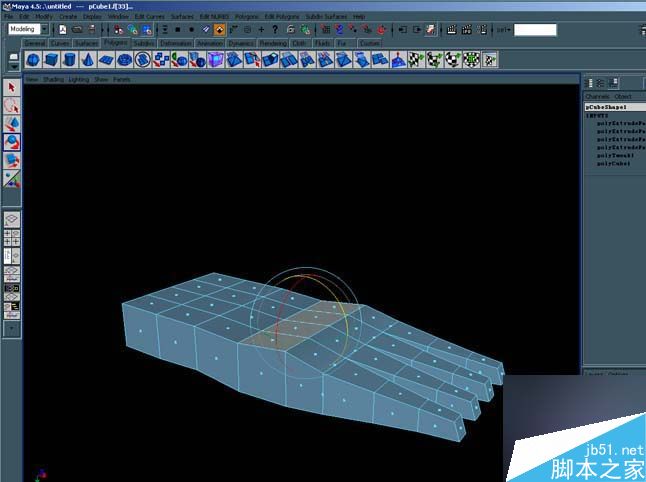The width and height of the screenshot is (646, 482).
Task: Open the File menu
Action: tap(9, 17)
